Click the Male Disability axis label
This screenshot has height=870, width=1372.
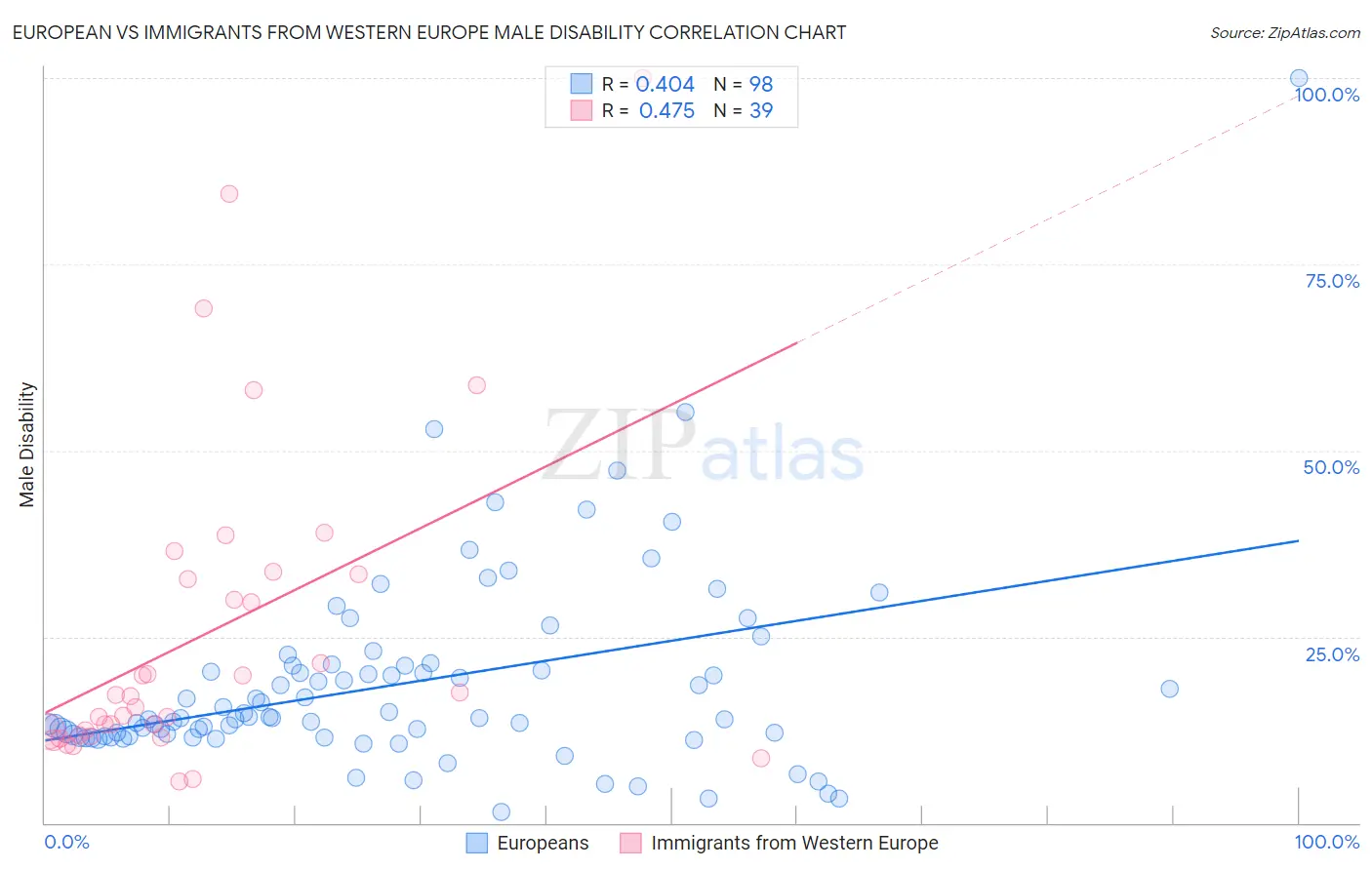pyautogui.click(x=27, y=445)
